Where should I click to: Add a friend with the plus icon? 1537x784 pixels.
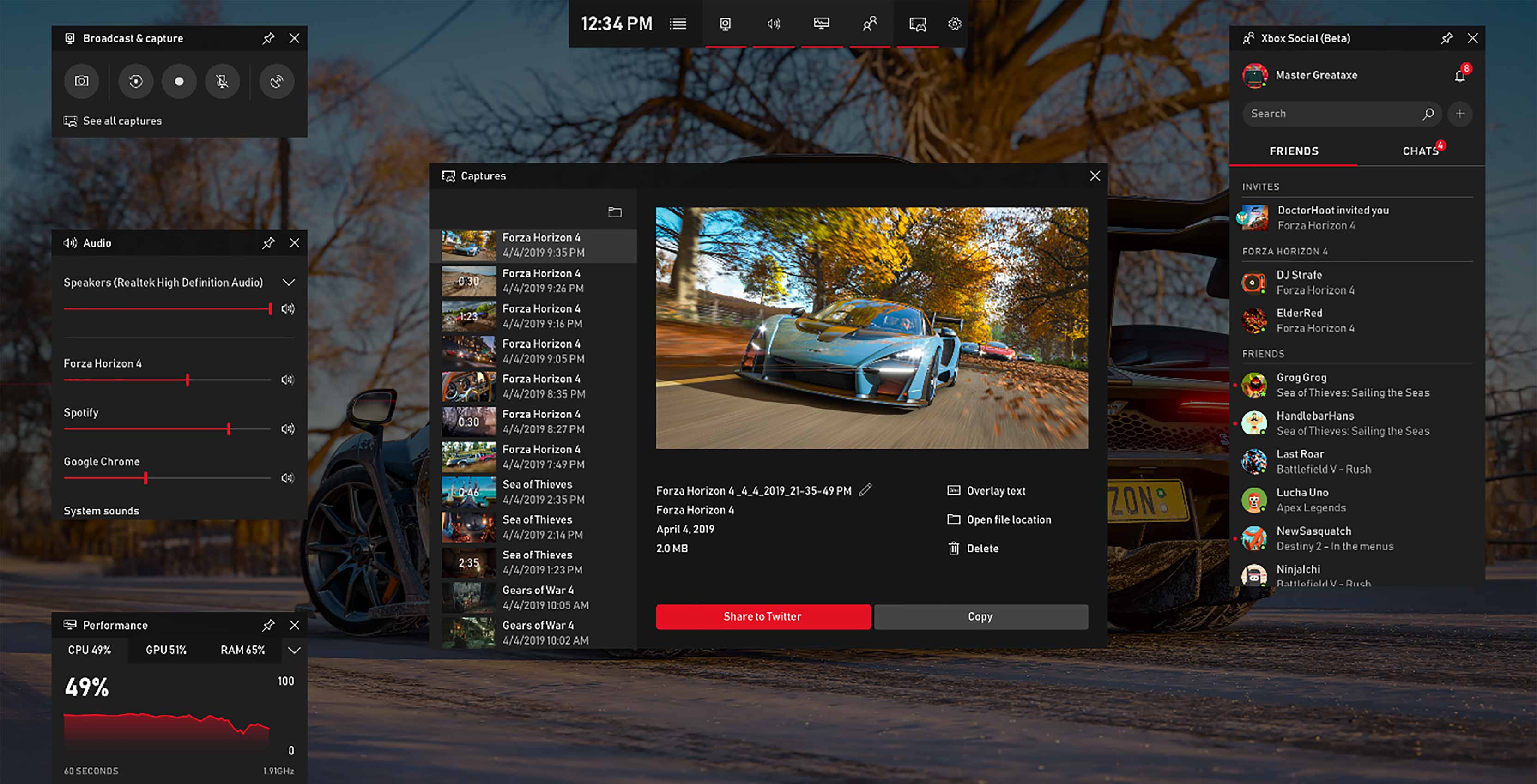pos(1460,114)
